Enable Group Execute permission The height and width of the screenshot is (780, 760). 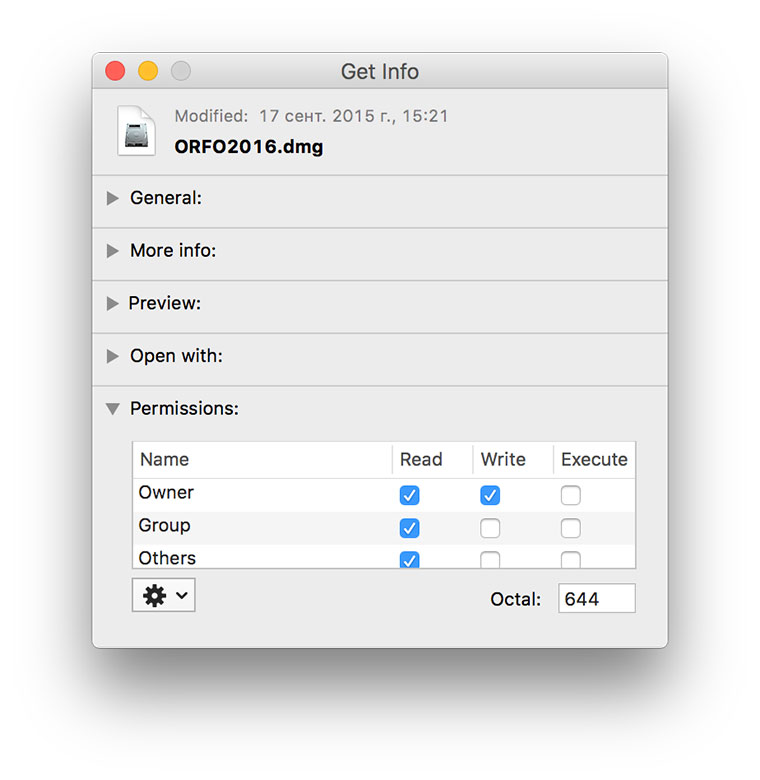(570, 528)
